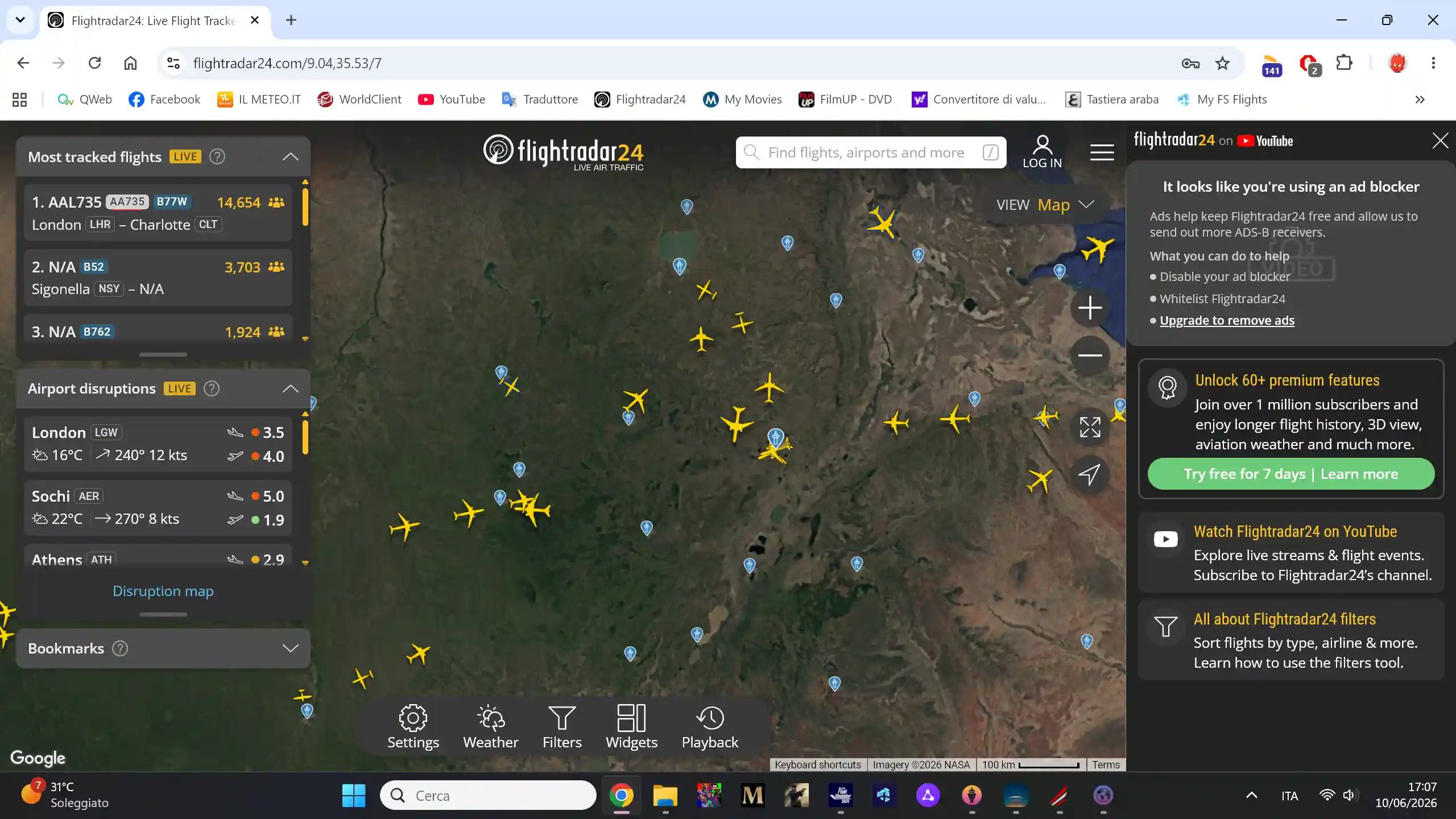Click Upgrade to remove ads link

pyautogui.click(x=1227, y=320)
